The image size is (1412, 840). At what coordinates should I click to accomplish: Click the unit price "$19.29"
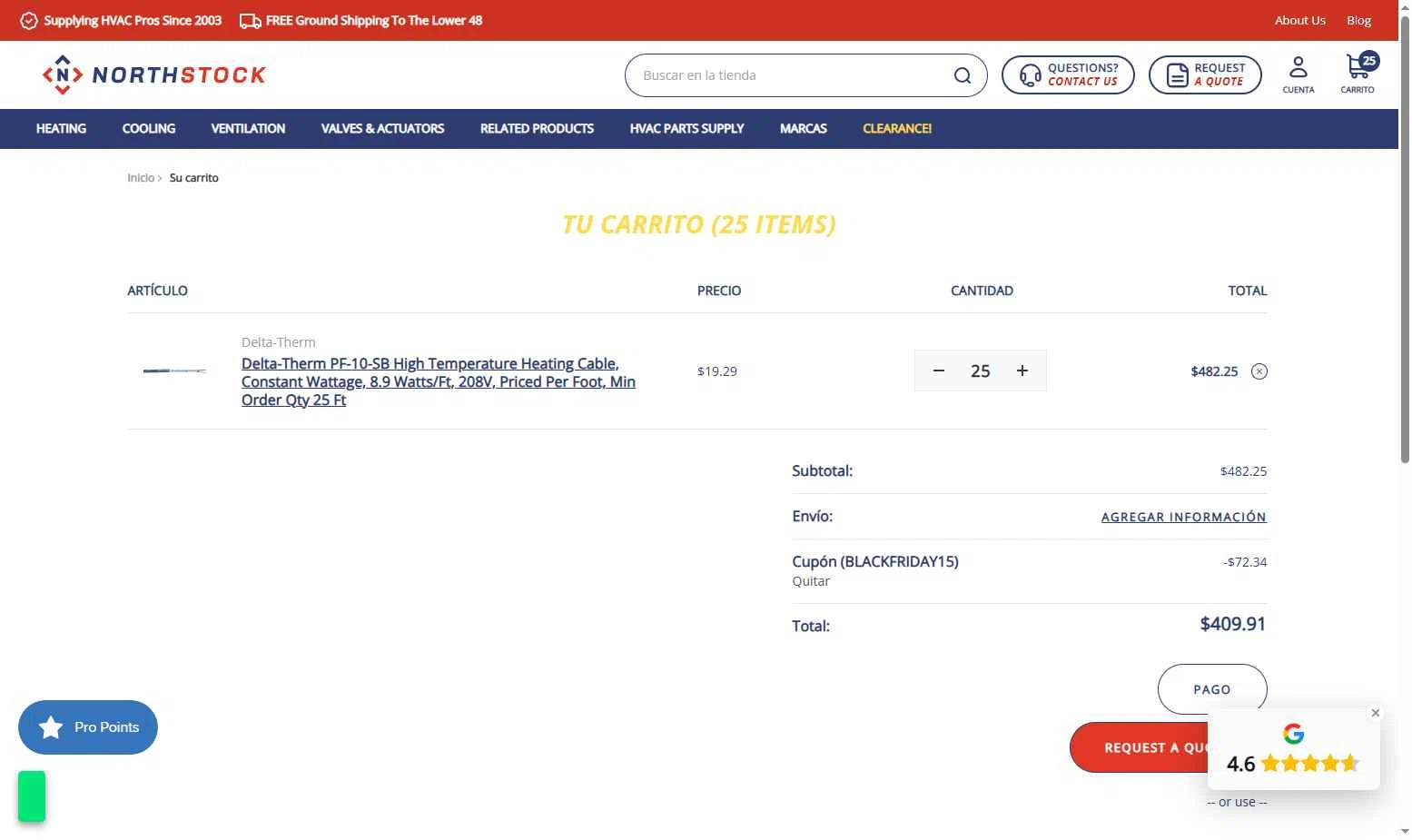[x=717, y=371]
